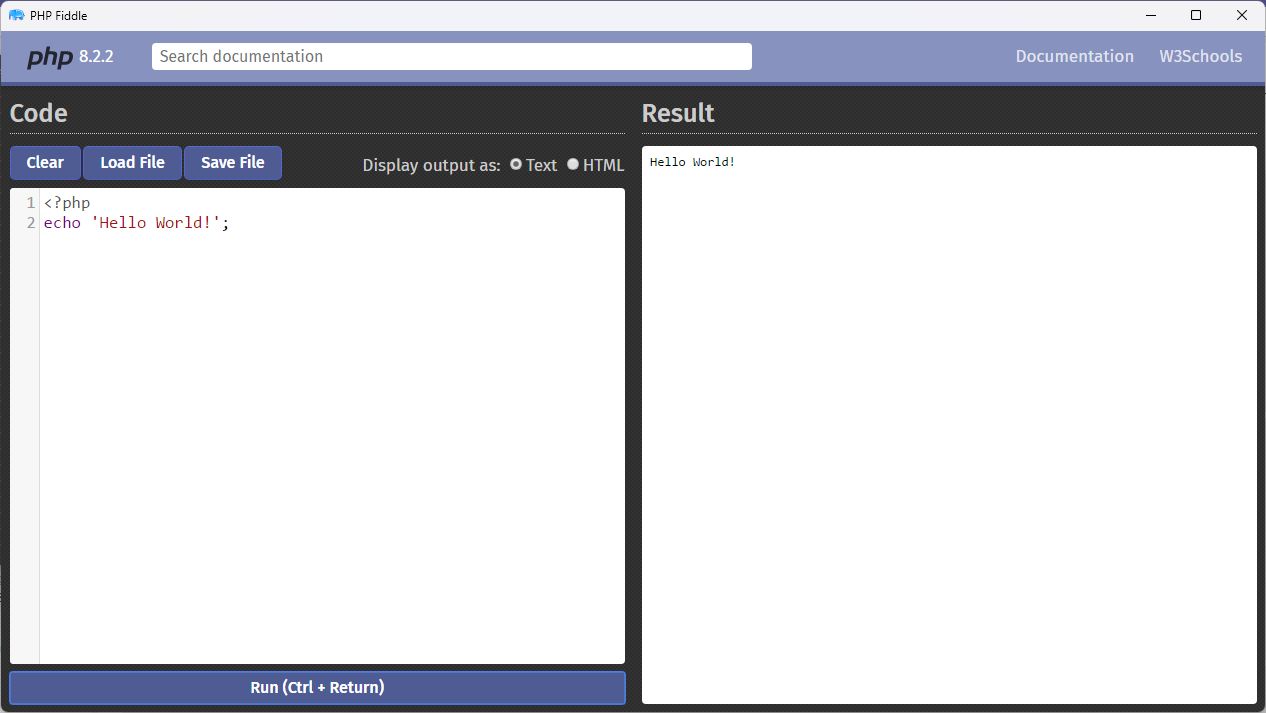The width and height of the screenshot is (1266, 713).
Task: Click the Search documentation field
Action: pyautogui.click(x=451, y=56)
